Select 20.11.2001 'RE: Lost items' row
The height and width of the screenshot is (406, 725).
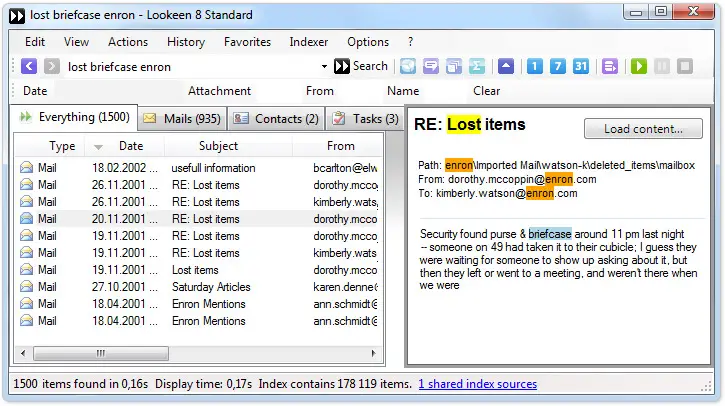click(199, 219)
